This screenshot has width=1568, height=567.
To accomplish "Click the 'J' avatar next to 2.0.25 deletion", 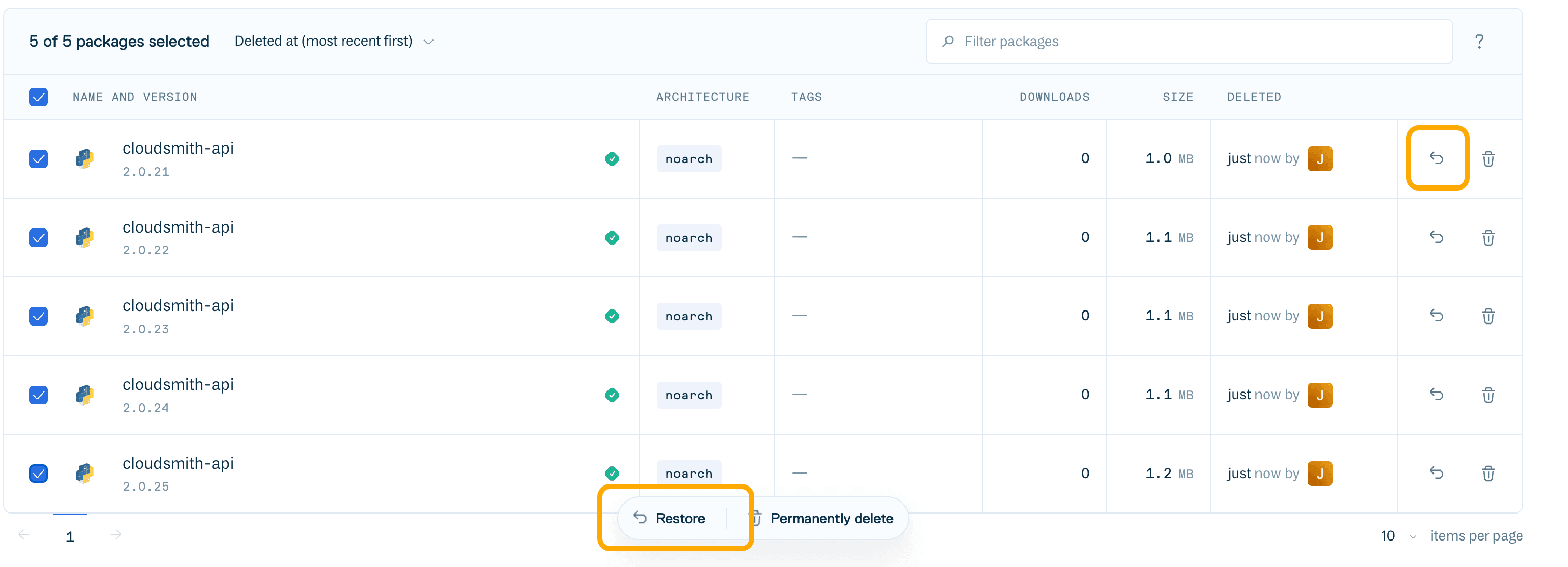I will point(1320,473).
